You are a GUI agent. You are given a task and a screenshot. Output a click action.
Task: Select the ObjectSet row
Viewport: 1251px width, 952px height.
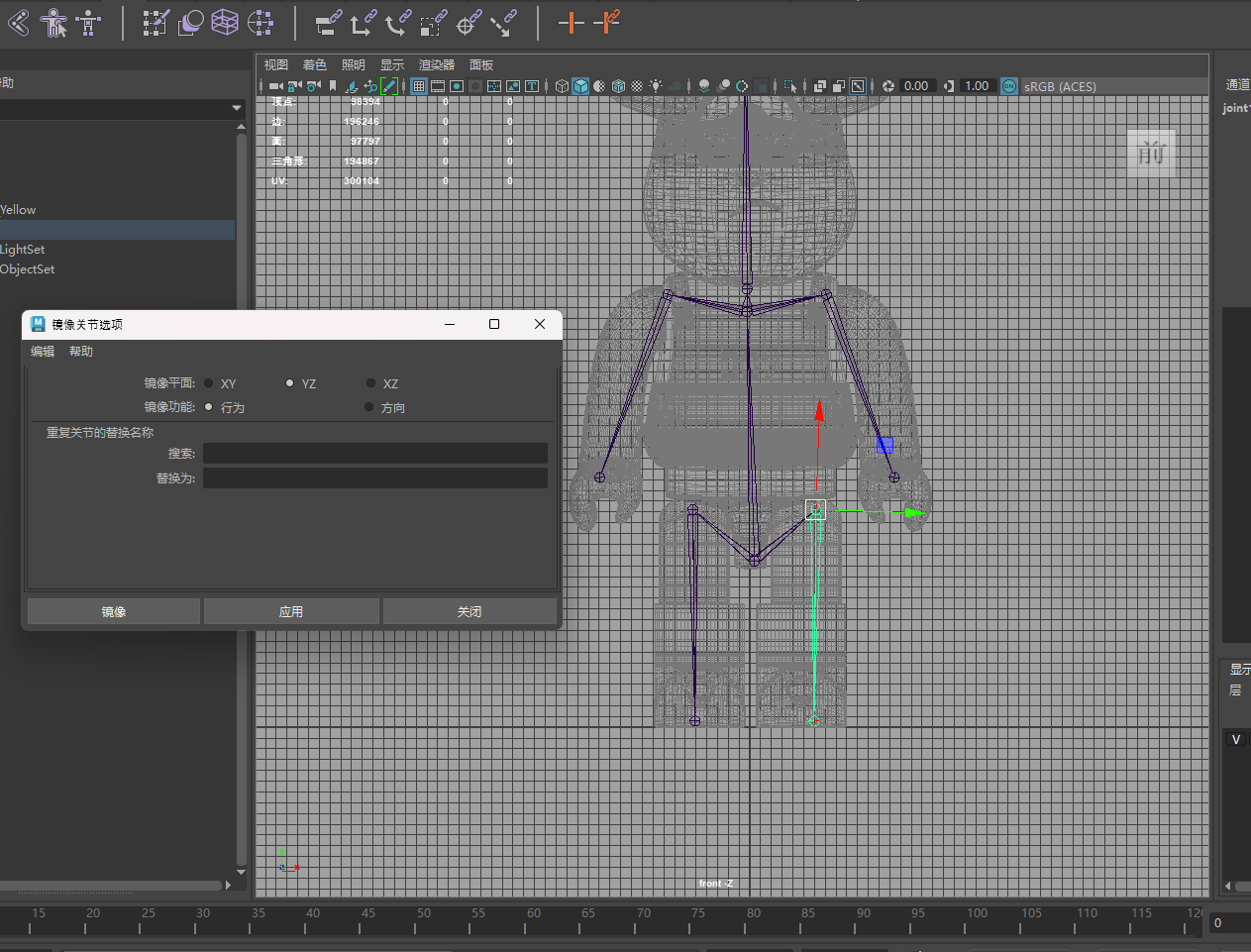[x=117, y=269]
